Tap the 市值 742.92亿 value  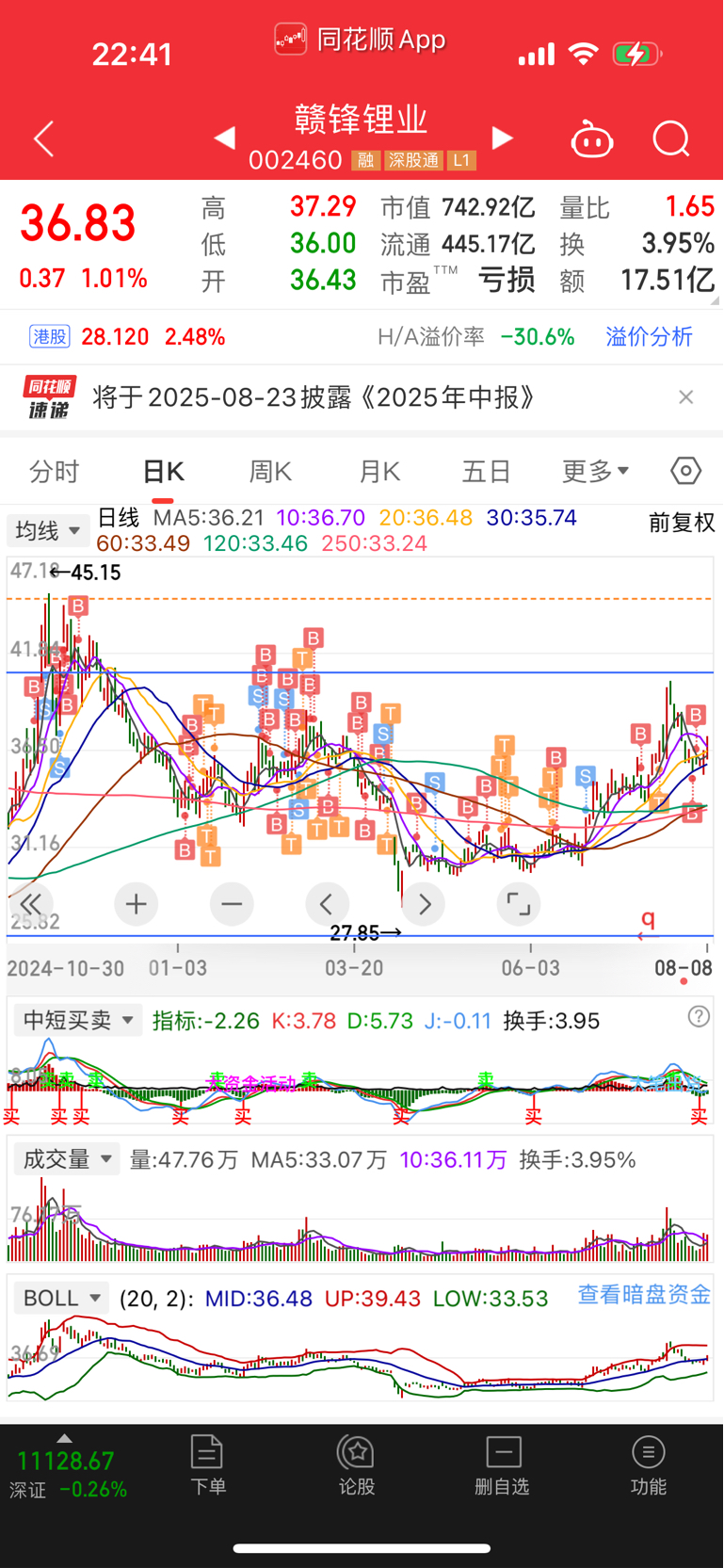(488, 207)
